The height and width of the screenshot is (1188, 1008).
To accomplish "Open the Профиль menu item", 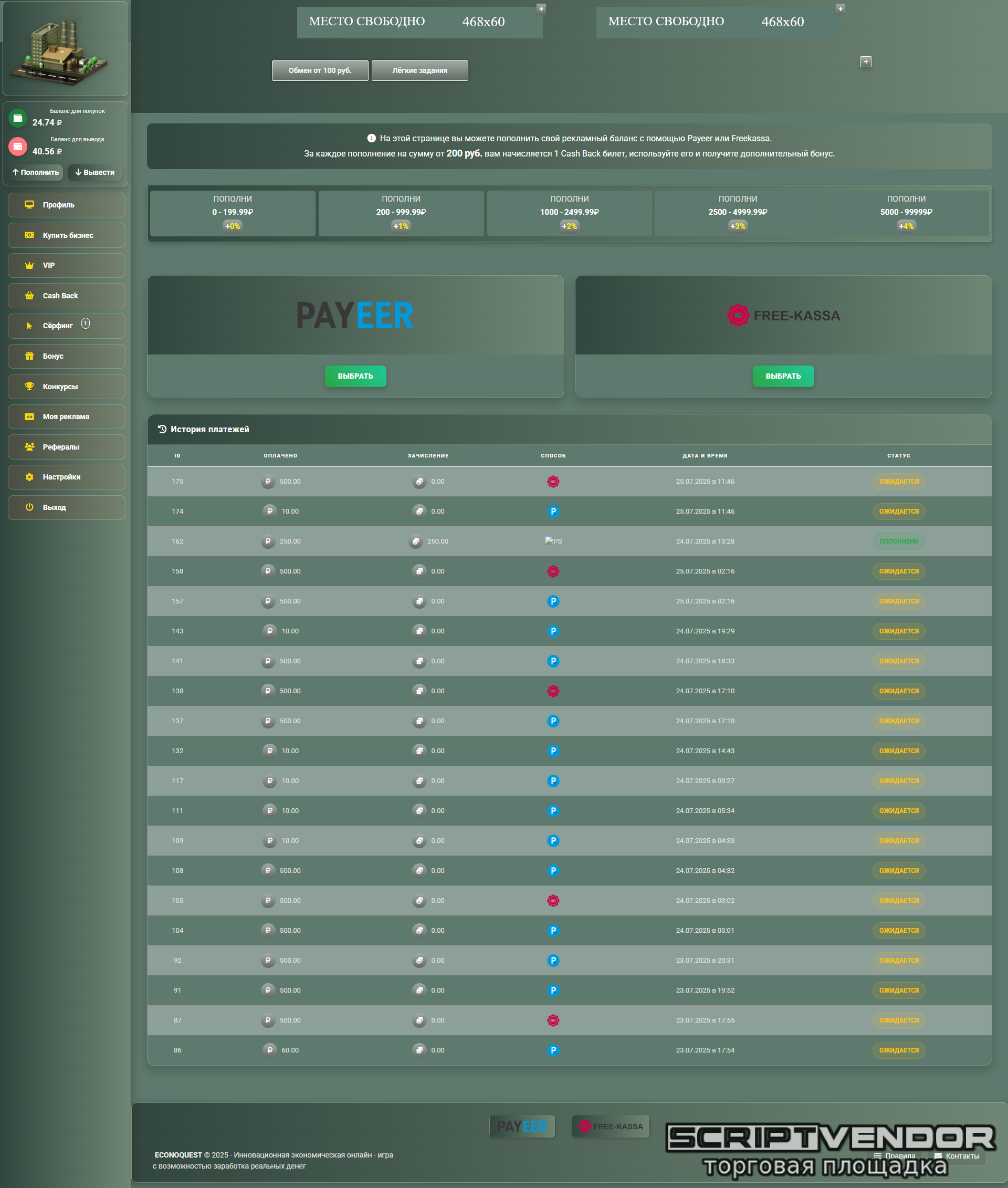I will (x=66, y=205).
